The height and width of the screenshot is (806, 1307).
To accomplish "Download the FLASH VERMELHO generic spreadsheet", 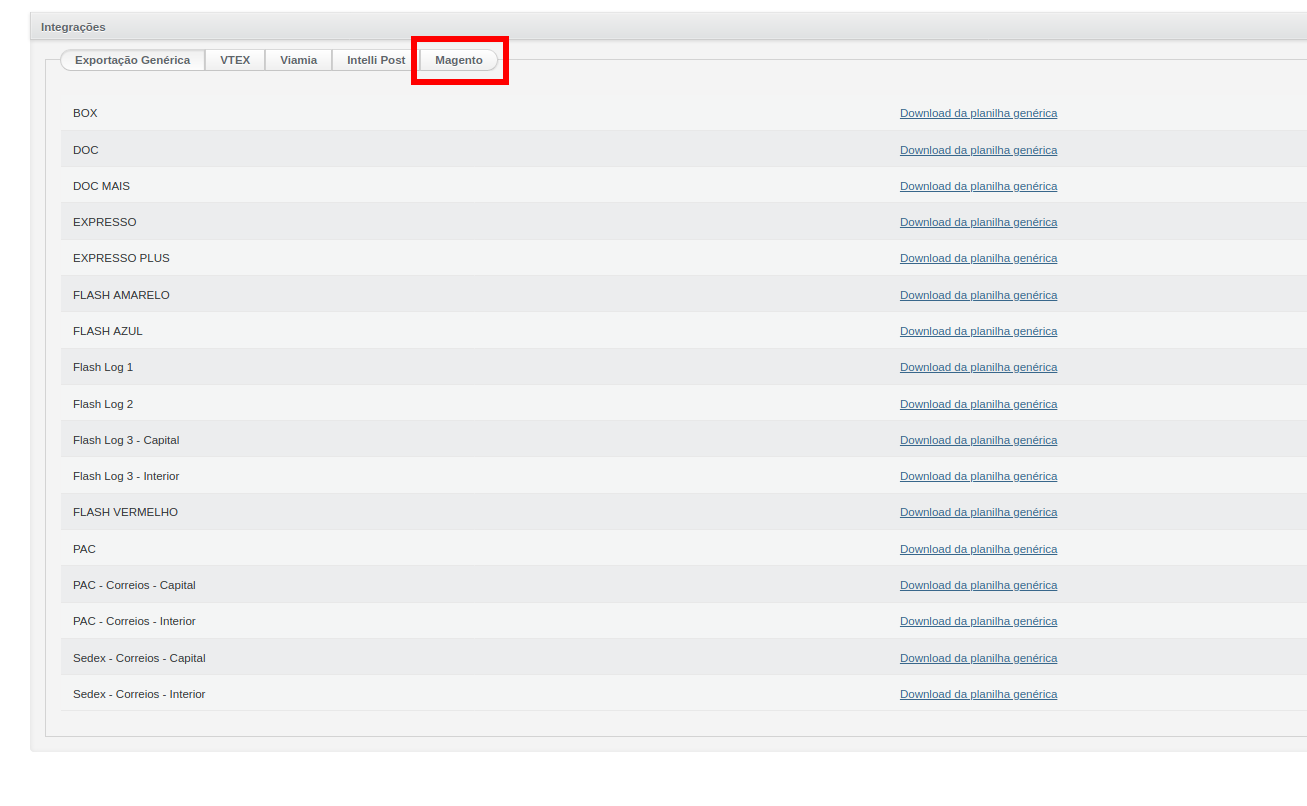I will coord(978,512).
